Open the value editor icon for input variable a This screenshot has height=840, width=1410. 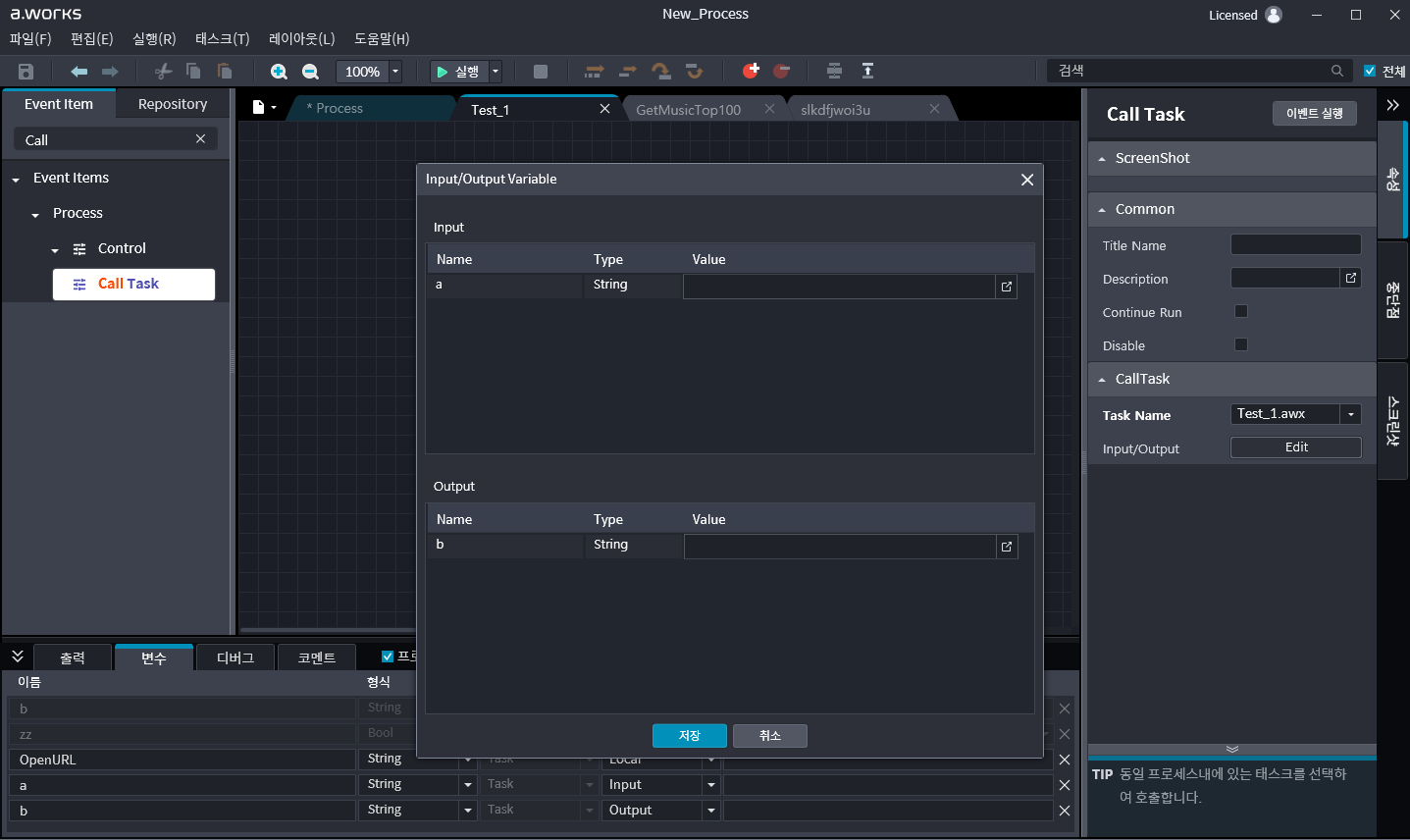click(1006, 287)
